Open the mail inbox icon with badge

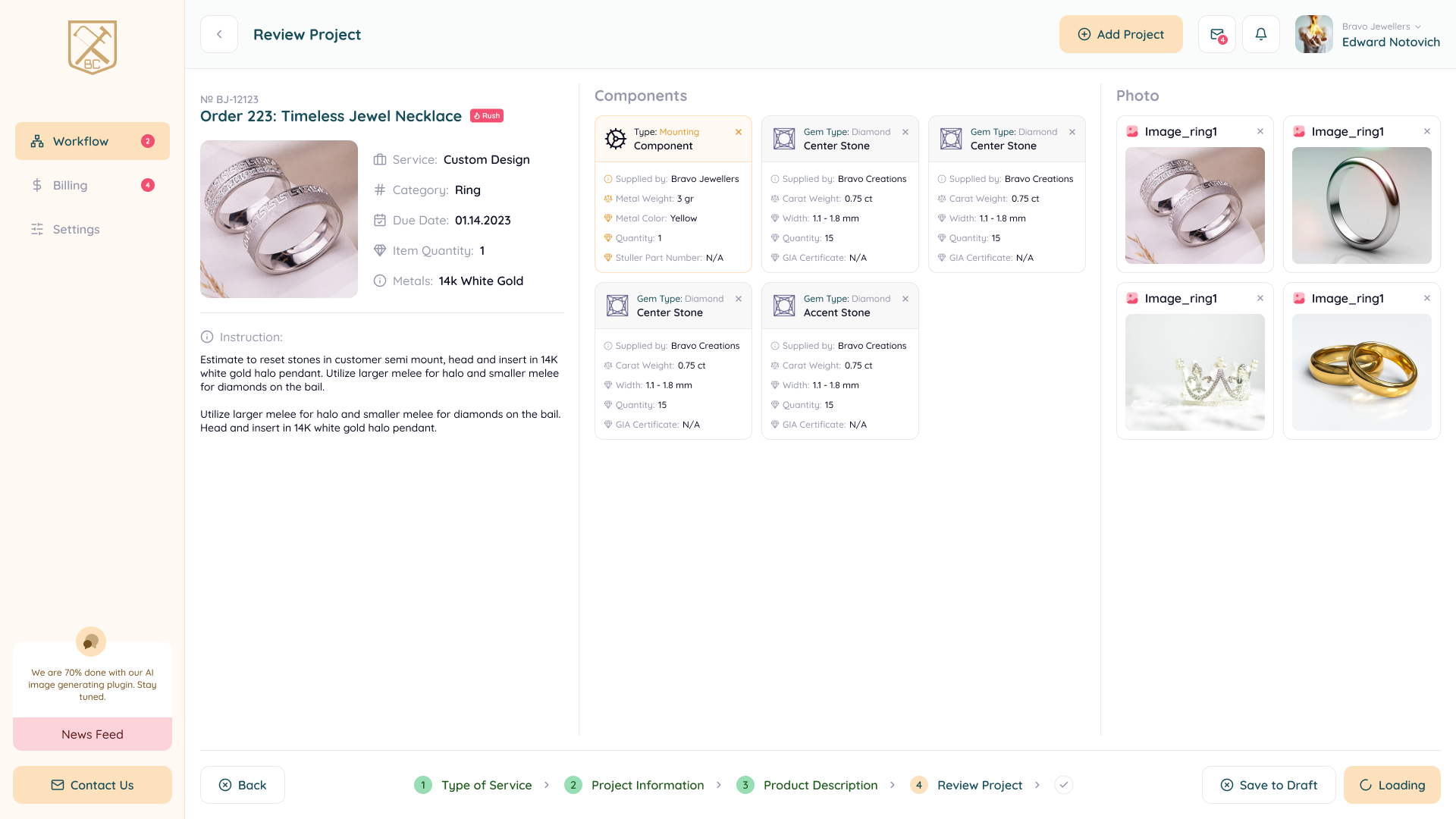(1217, 34)
